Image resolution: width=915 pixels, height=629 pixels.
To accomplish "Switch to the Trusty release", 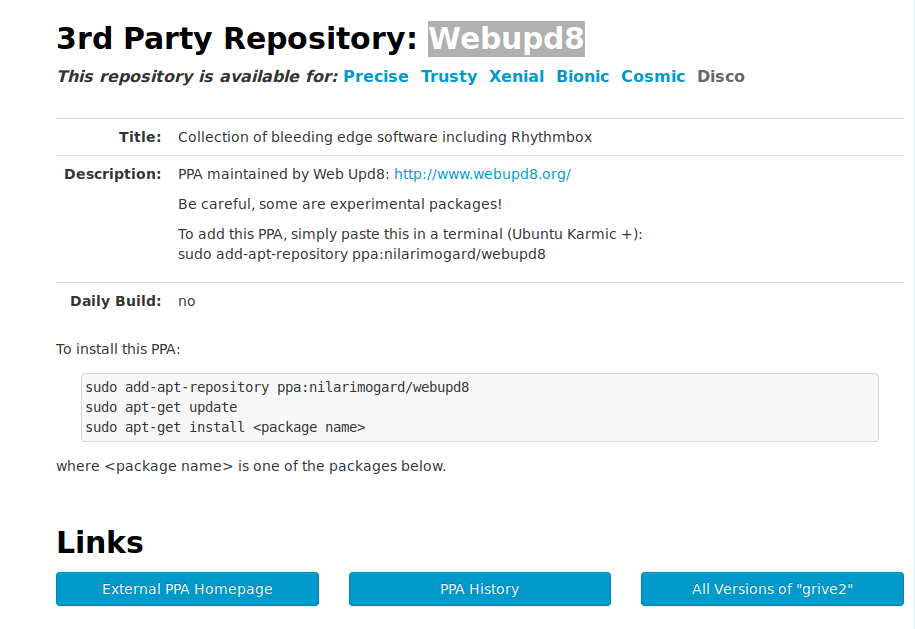I will (449, 76).
